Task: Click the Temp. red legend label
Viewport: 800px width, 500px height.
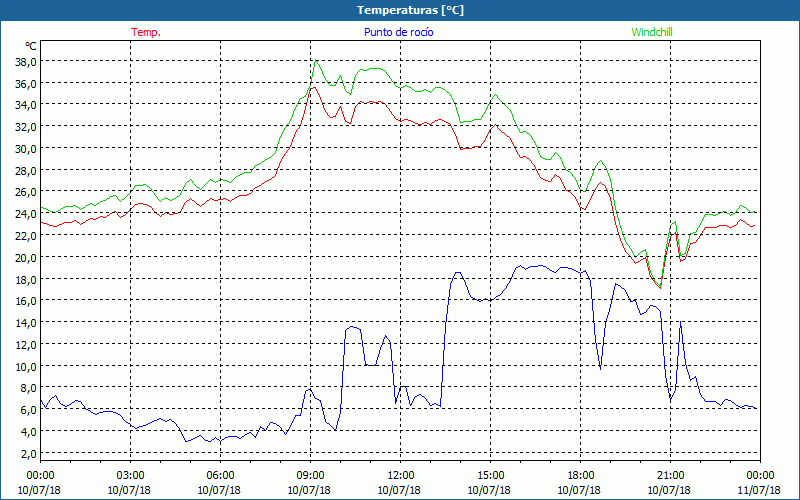Action: [146, 32]
